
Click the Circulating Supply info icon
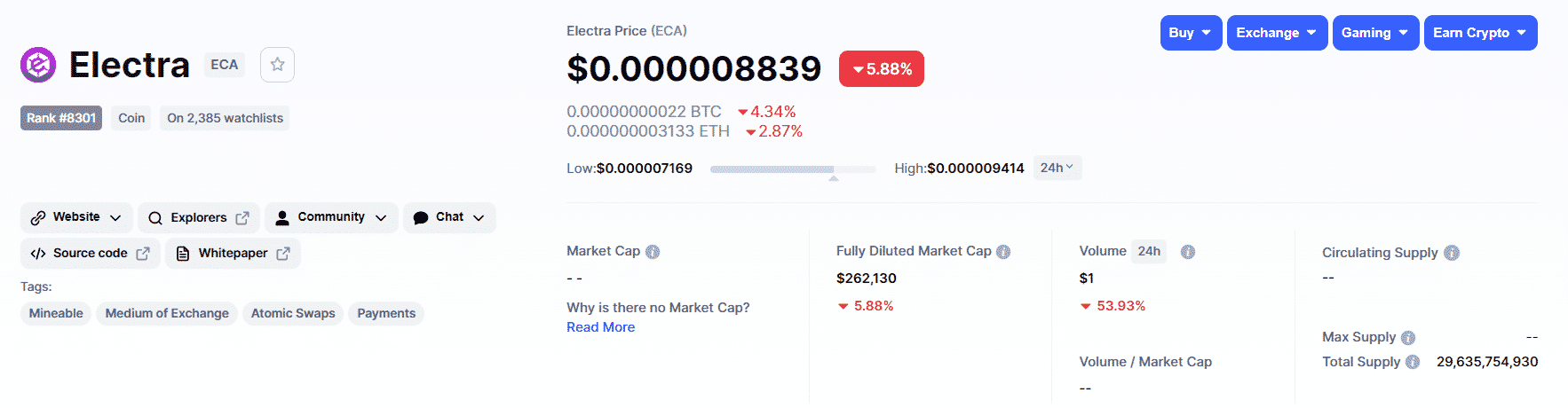pos(1452,253)
